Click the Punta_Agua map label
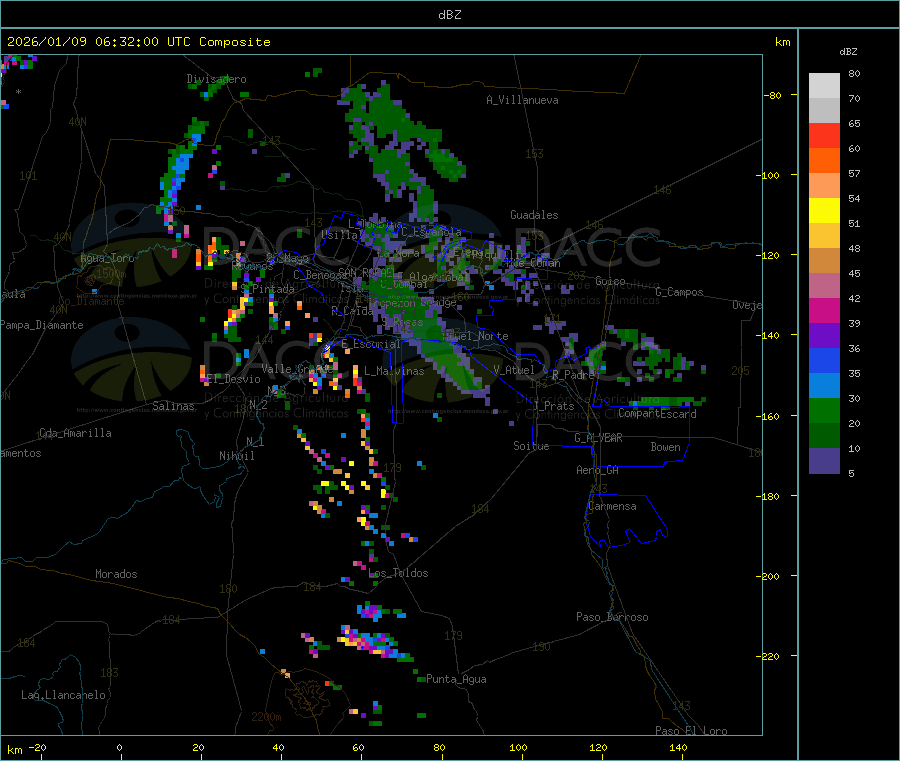The image size is (900, 761). coord(456,679)
